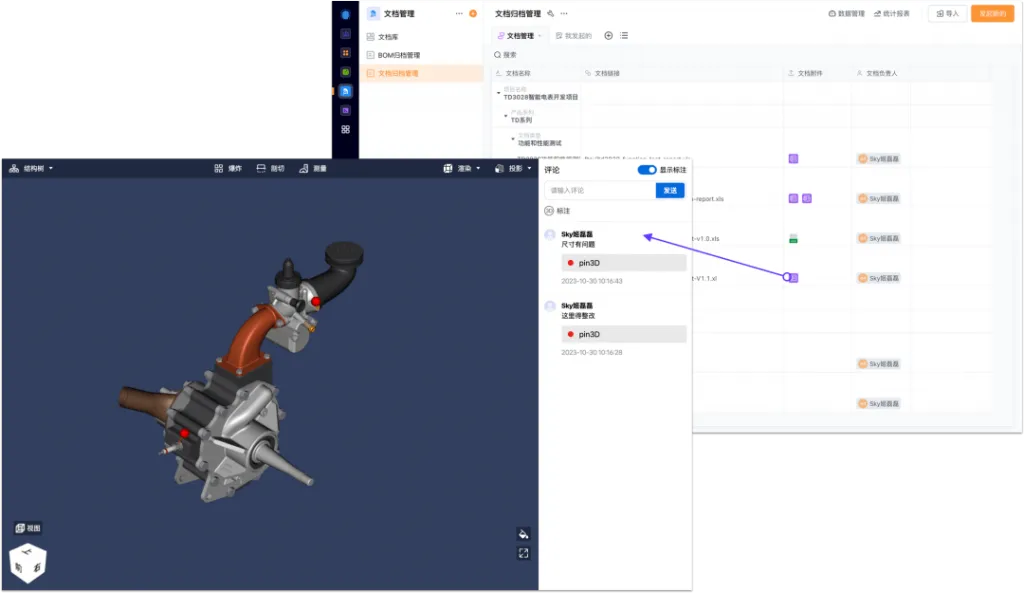Open the 渲染 render mode dropdown
Screen dimensions: 1024x593
pyautogui.click(x=462, y=169)
